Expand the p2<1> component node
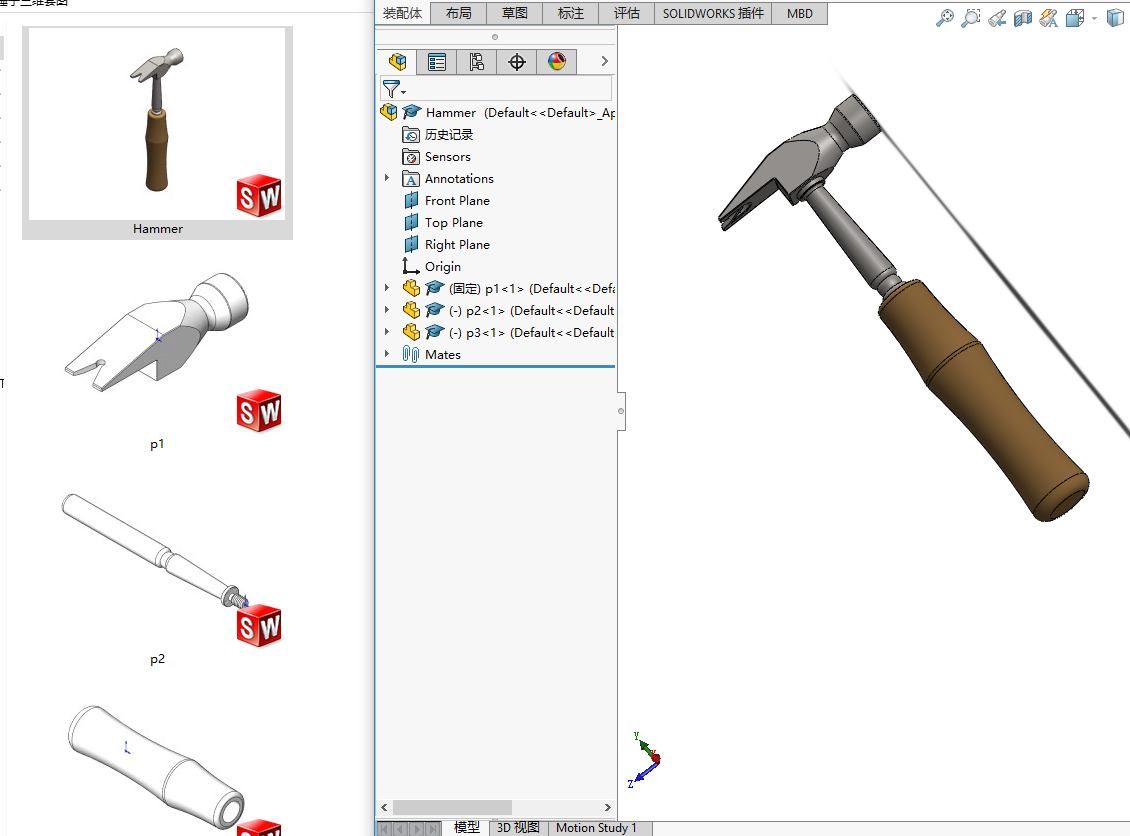 pyautogui.click(x=387, y=310)
